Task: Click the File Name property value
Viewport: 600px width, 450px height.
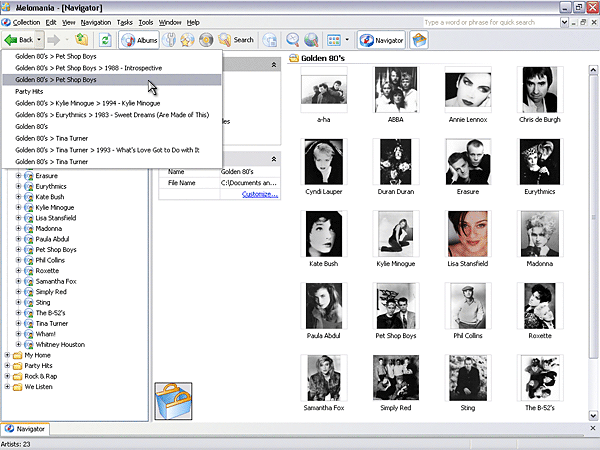Action: 249,183
